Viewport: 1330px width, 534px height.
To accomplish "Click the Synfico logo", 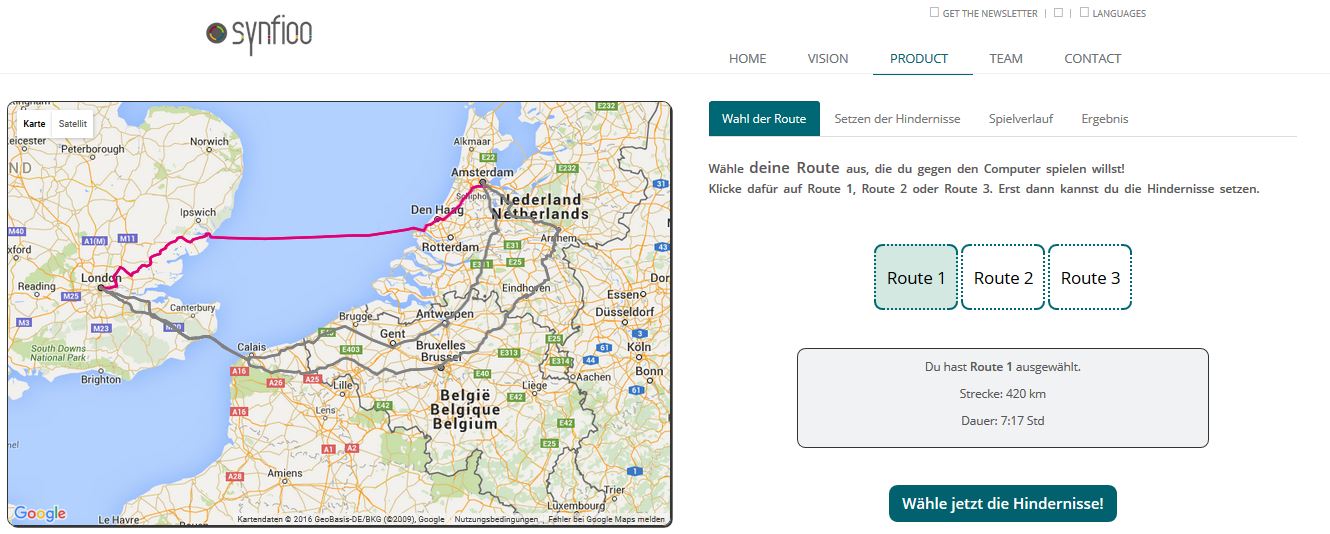I will click(260, 35).
